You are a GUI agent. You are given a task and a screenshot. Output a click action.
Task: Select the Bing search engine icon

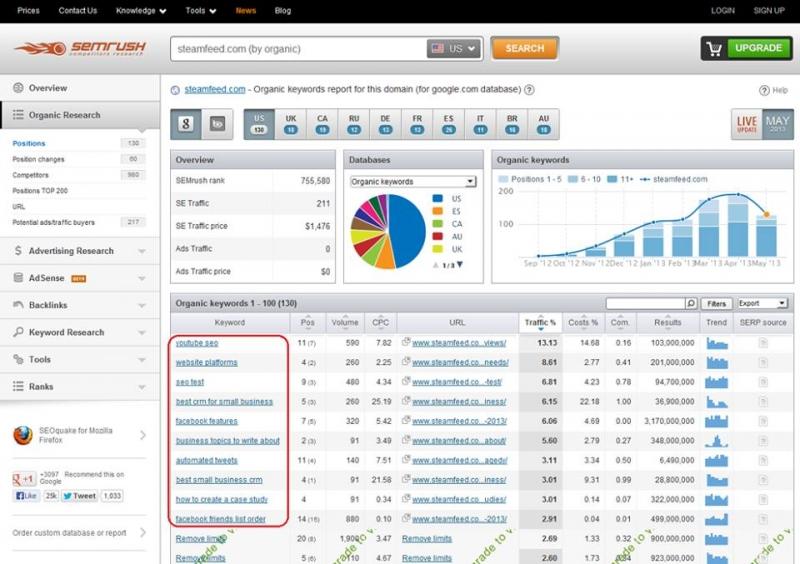click(216, 124)
